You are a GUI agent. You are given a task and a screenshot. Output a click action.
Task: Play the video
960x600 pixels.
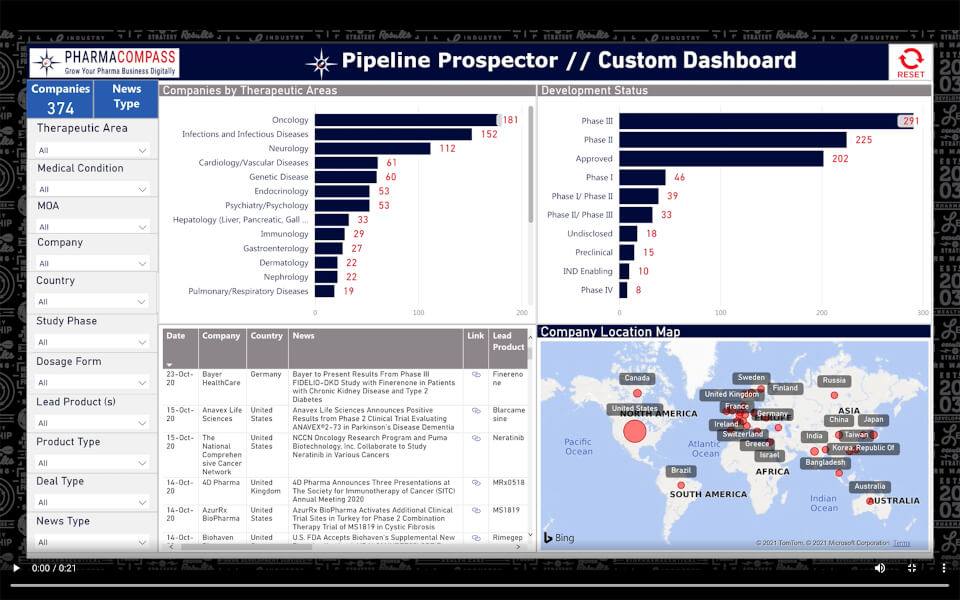click(x=17, y=568)
